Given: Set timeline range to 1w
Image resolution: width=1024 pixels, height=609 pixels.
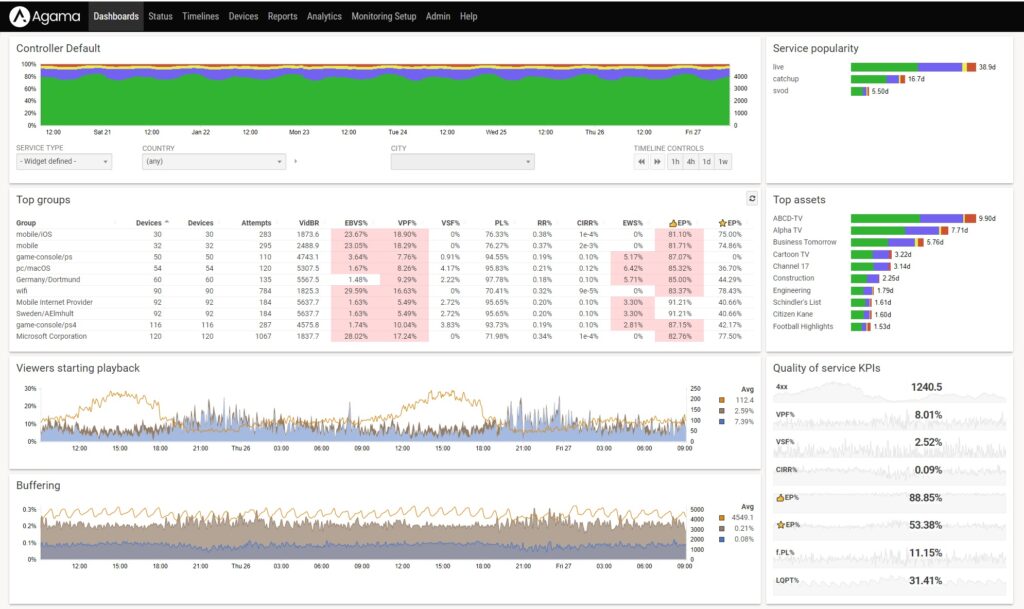Looking at the screenshot, I should click(723, 162).
